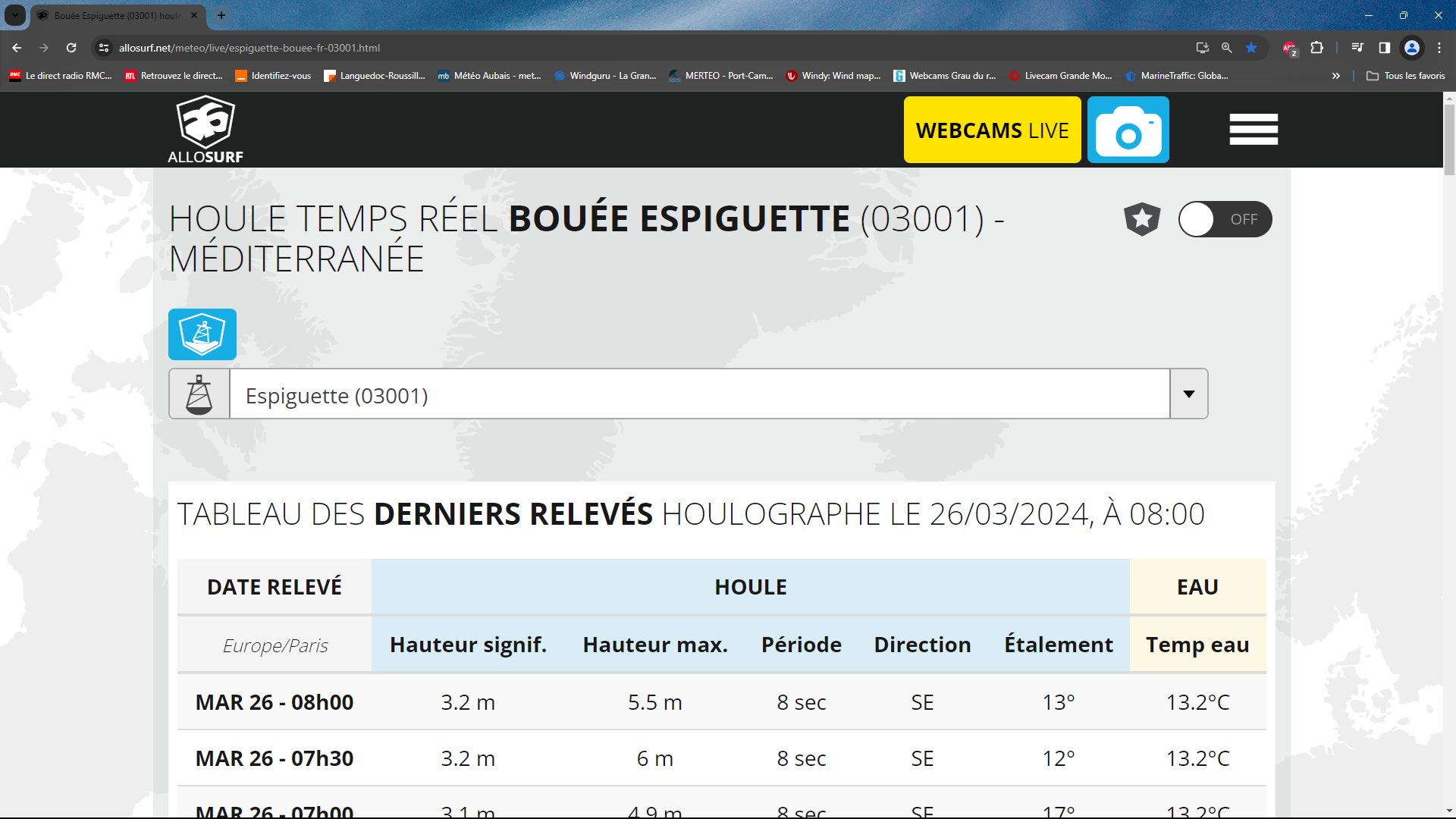Click the WEBCAMS LIVE button

tap(992, 130)
